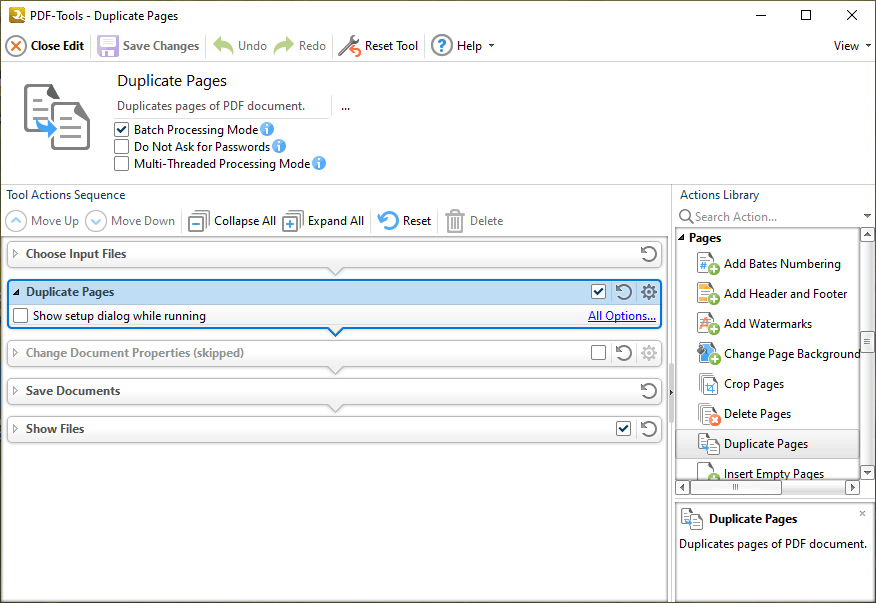This screenshot has width=876, height=603.
Task: Enable Multi-Threaded Processing Mode
Action: tap(121, 164)
